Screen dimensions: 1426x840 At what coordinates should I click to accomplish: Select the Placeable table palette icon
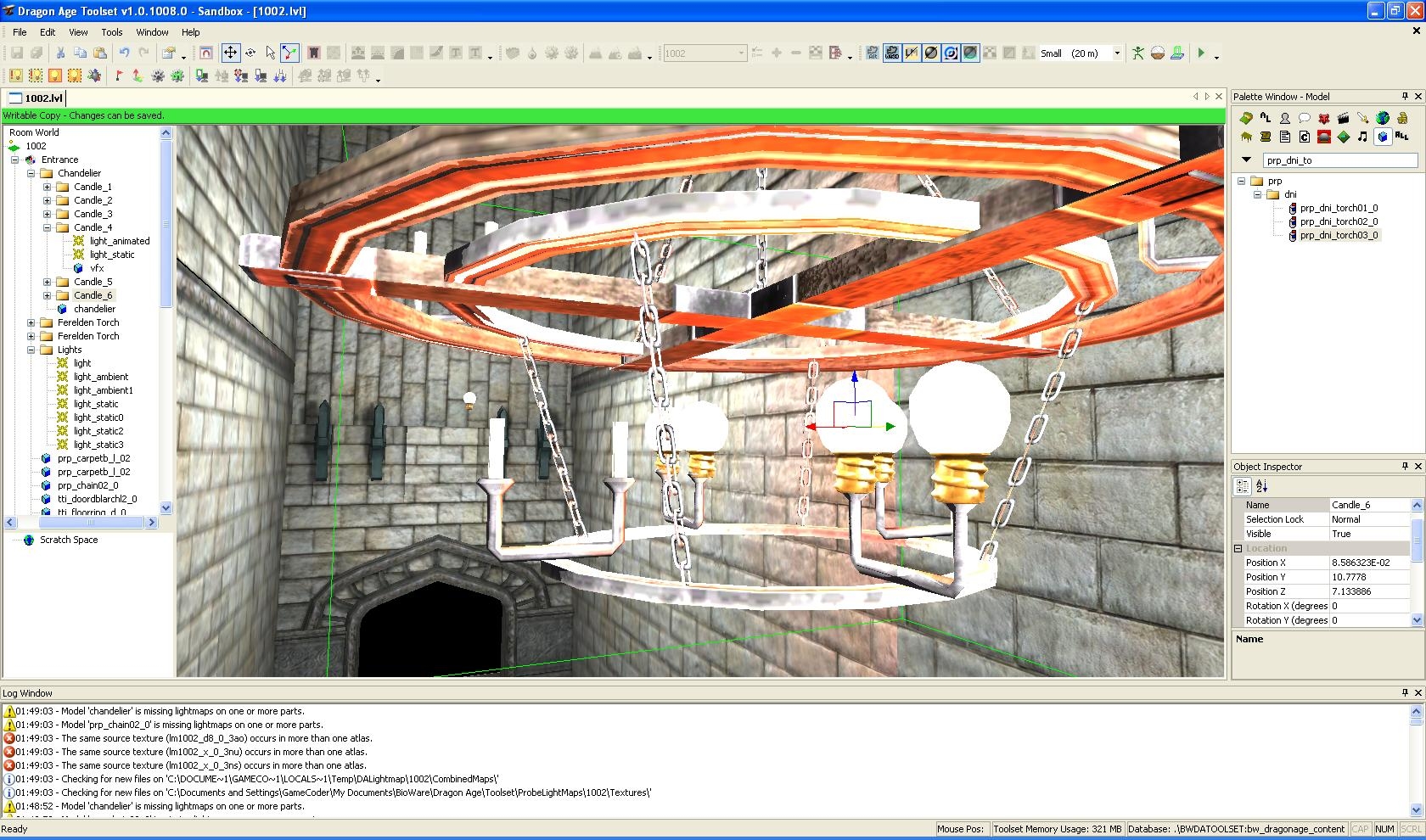pos(1245,137)
